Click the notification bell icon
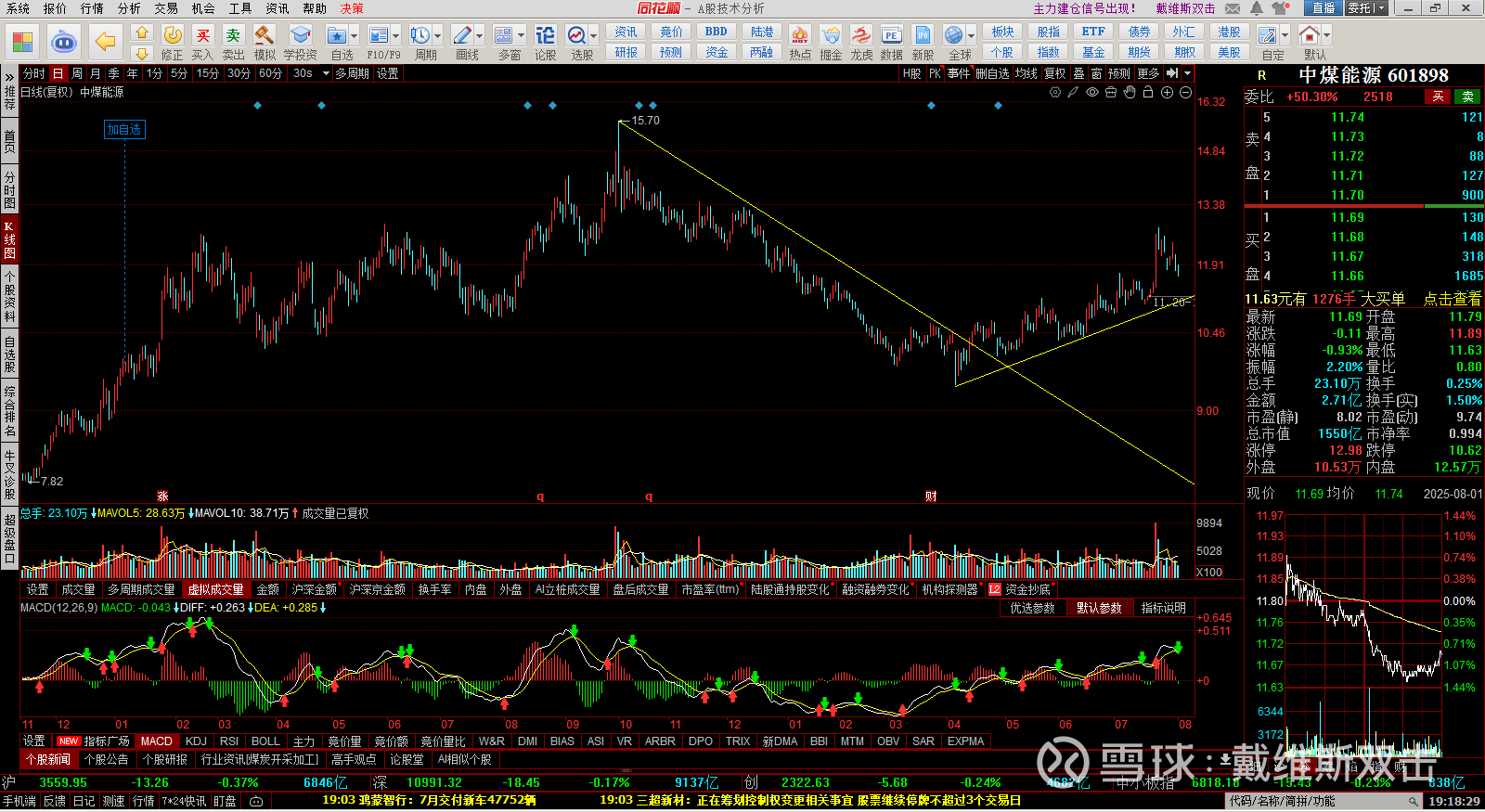Viewport: 1485px width, 812px height. tap(1257, 8)
